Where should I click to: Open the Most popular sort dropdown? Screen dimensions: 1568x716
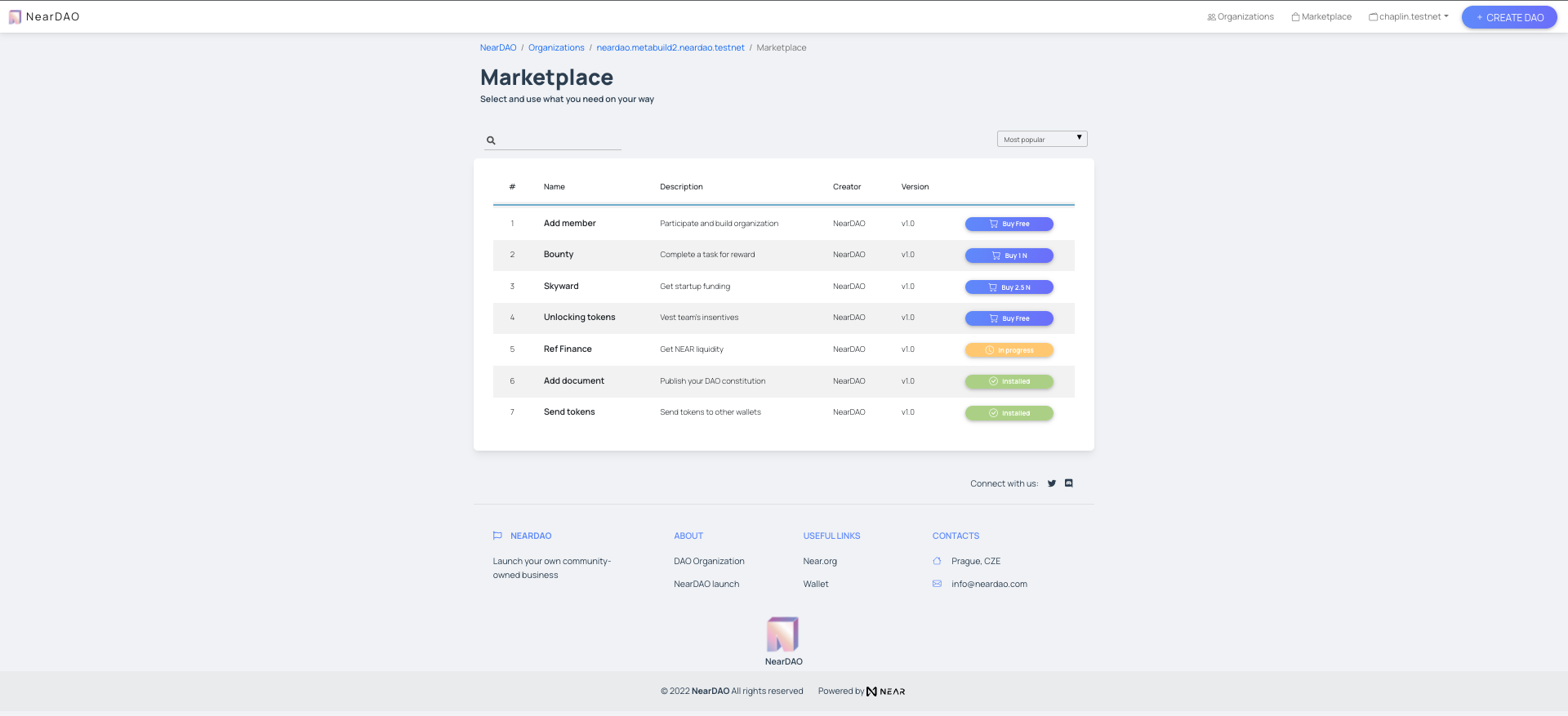[1042, 139]
